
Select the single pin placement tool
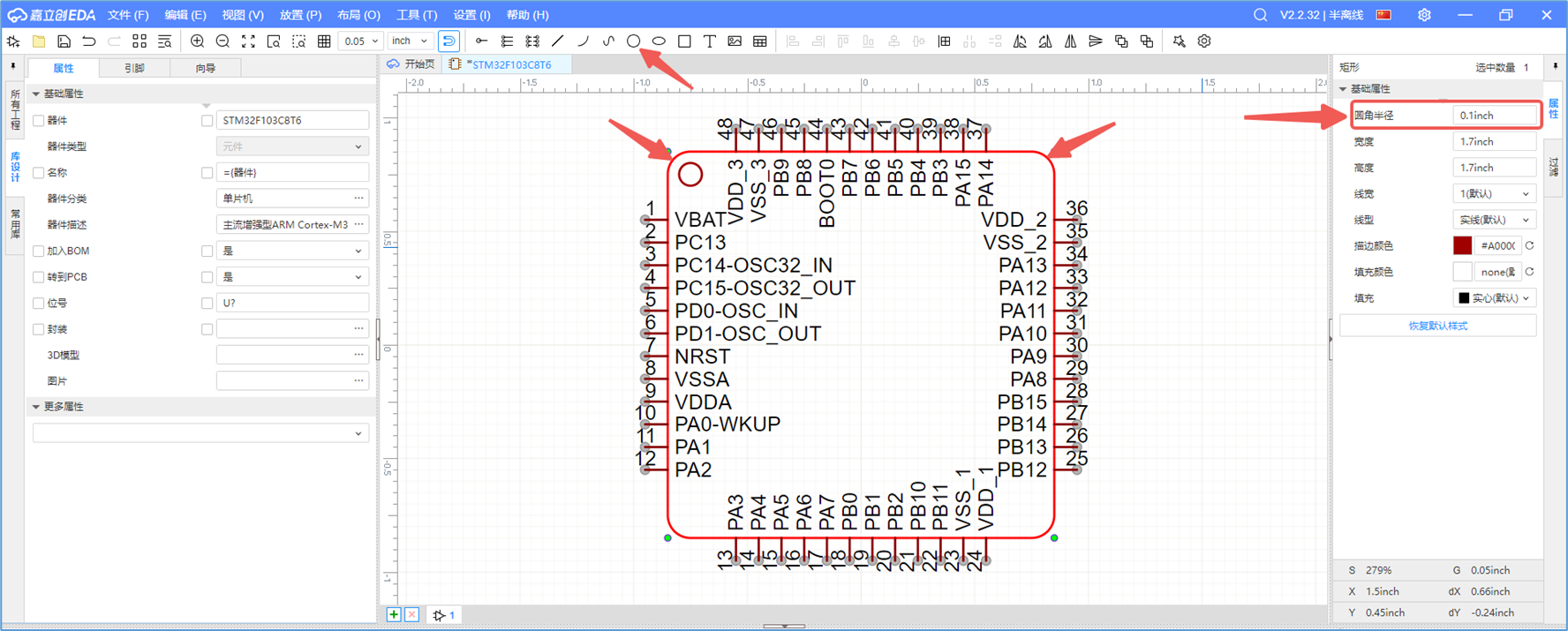[x=481, y=41]
